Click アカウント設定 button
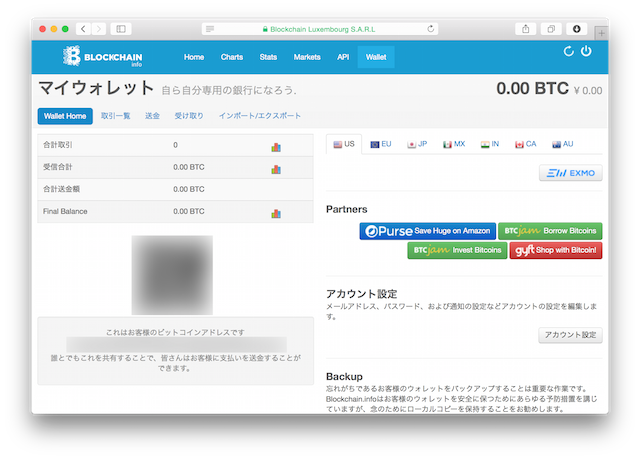This screenshot has width=640, height=459. 570,335
